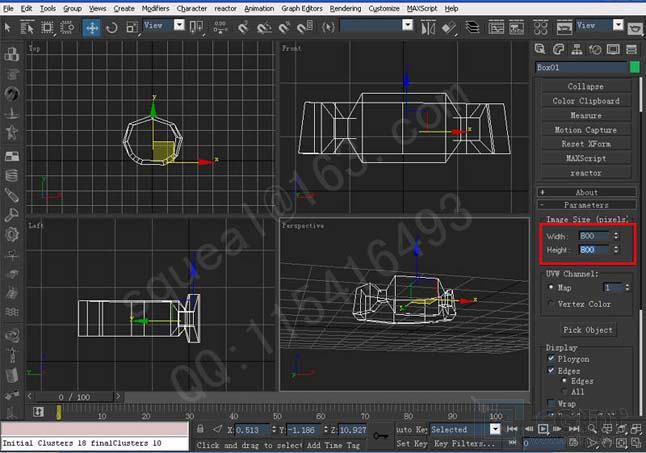Viewport: 646px width, 453px height.
Task: Open Render Scene dialog icon
Action: [564, 28]
